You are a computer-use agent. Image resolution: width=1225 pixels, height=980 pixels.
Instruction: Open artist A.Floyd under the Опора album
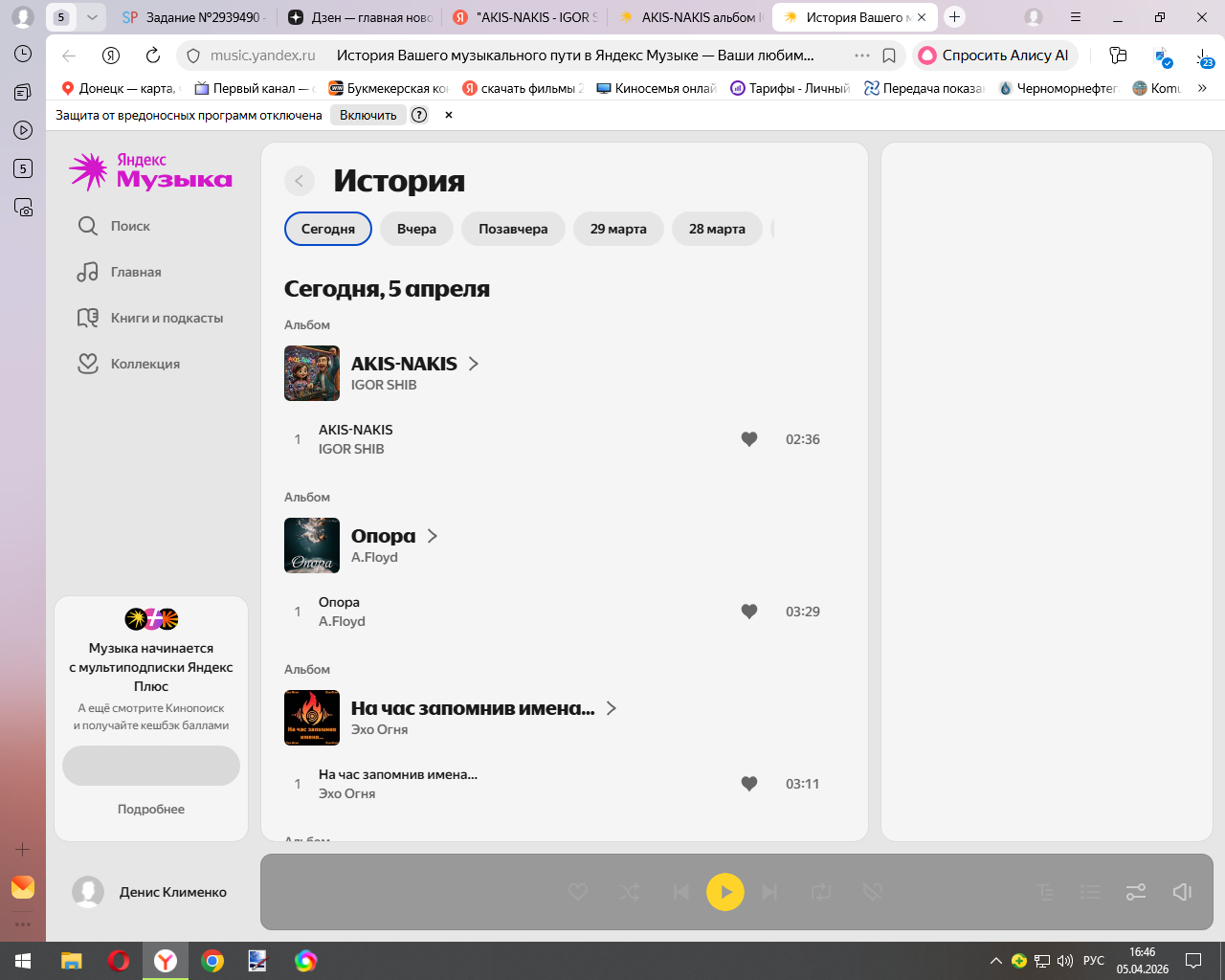point(374,557)
